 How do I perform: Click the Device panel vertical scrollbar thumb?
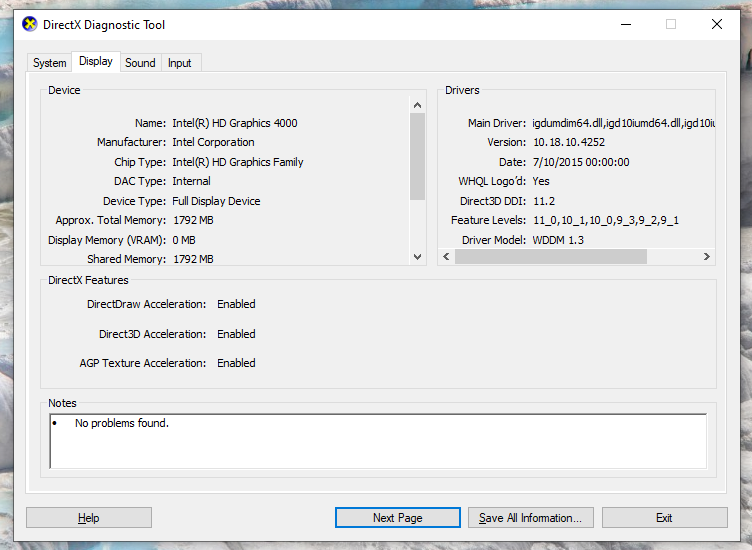417,156
